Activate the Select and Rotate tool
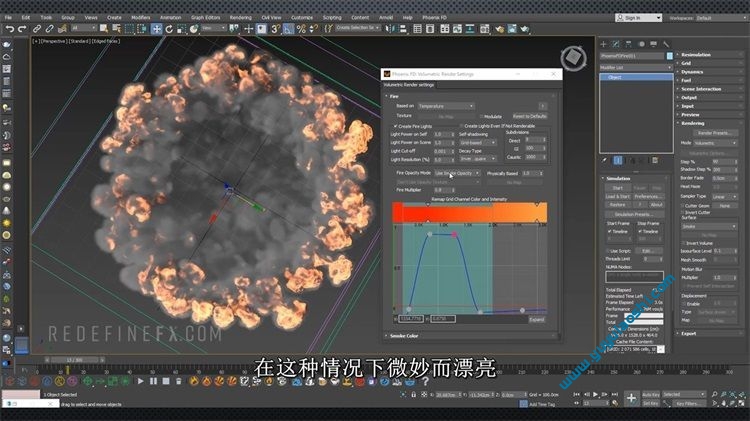 click(x=169, y=29)
